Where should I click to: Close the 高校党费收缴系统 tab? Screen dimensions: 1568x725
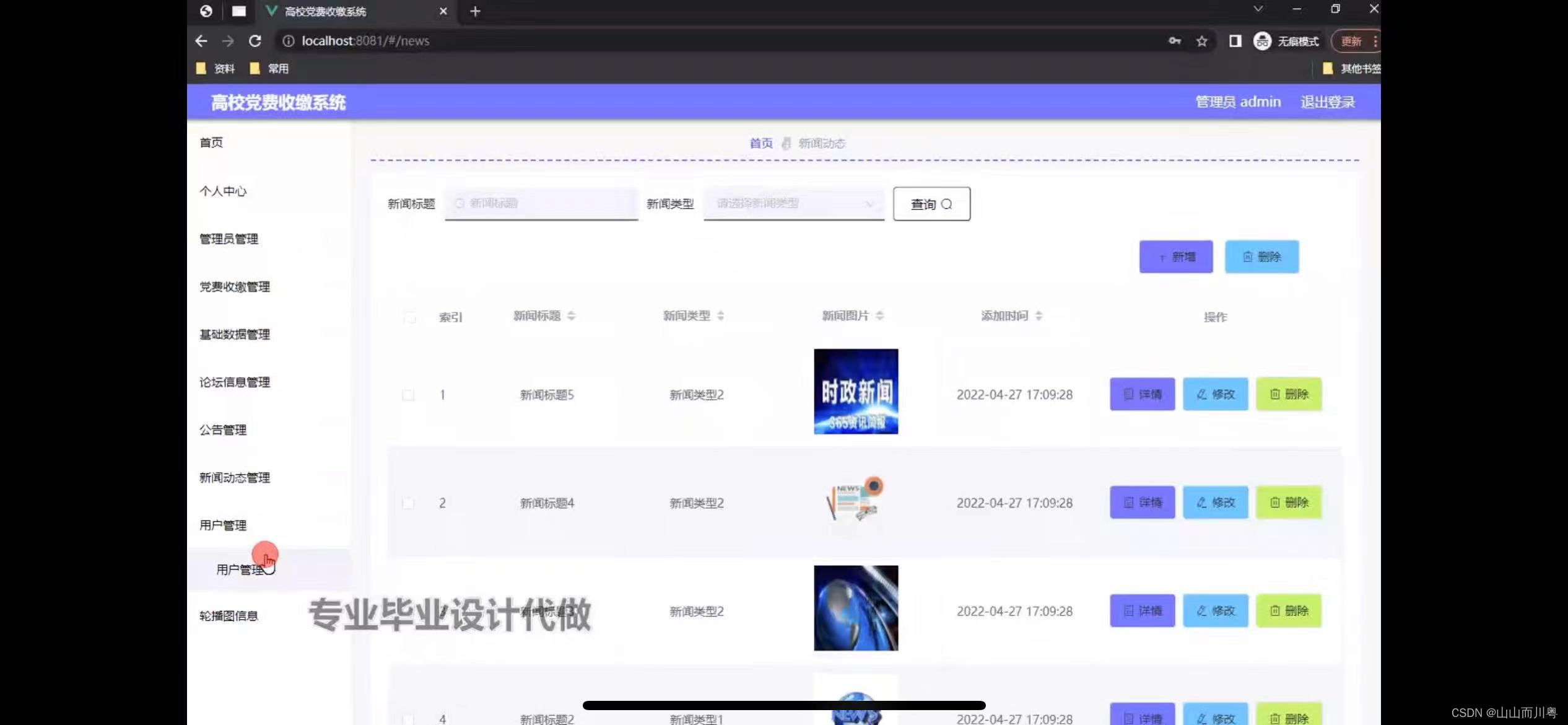click(443, 11)
